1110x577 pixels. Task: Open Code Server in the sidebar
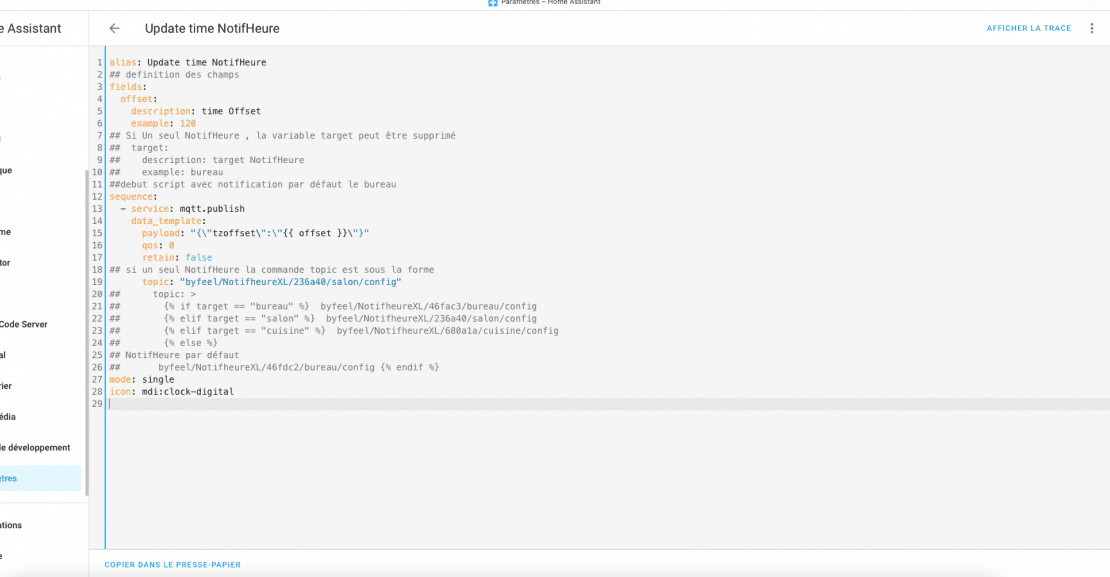pyautogui.click(x=24, y=324)
